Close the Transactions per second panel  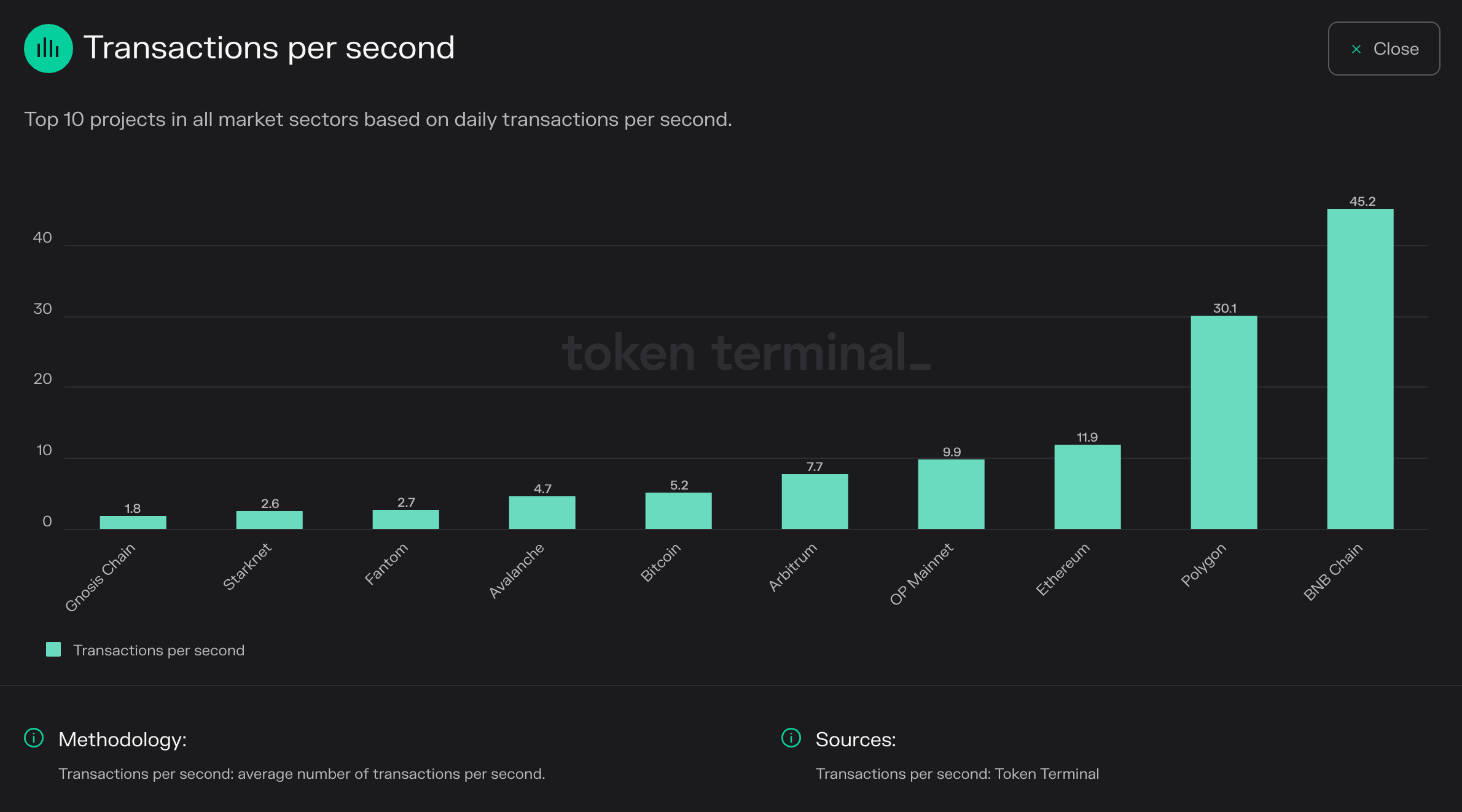pos(1383,49)
